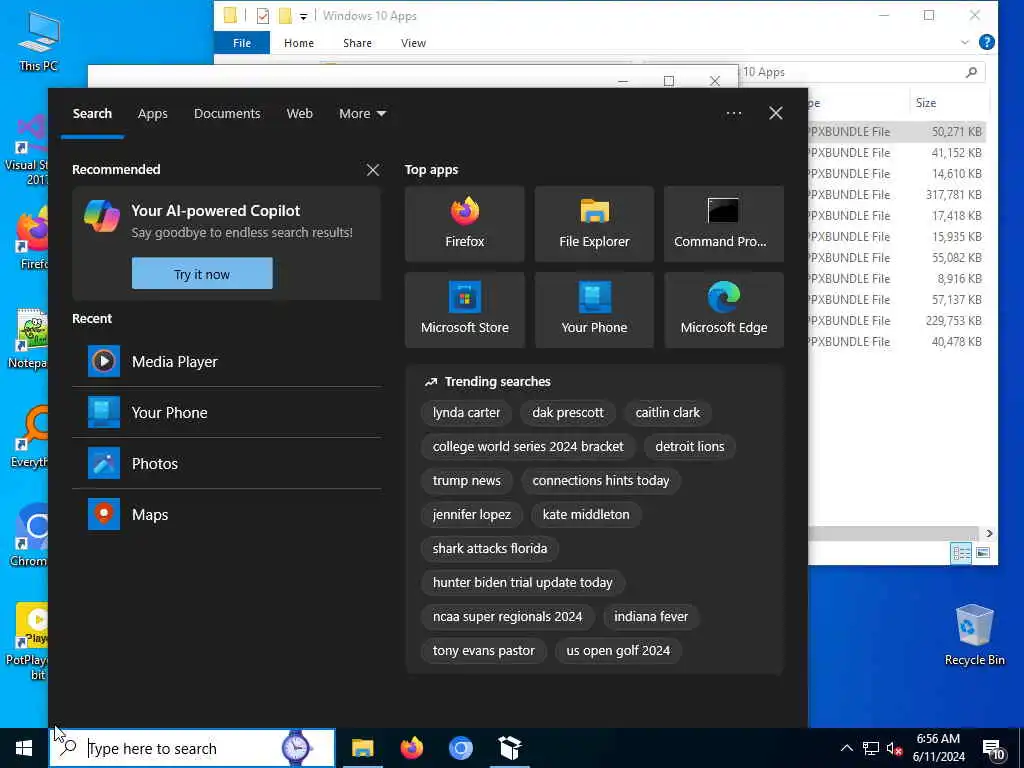Open Photos from Recent list
Image resolution: width=1024 pixels, height=768 pixels.
tap(227, 463)
